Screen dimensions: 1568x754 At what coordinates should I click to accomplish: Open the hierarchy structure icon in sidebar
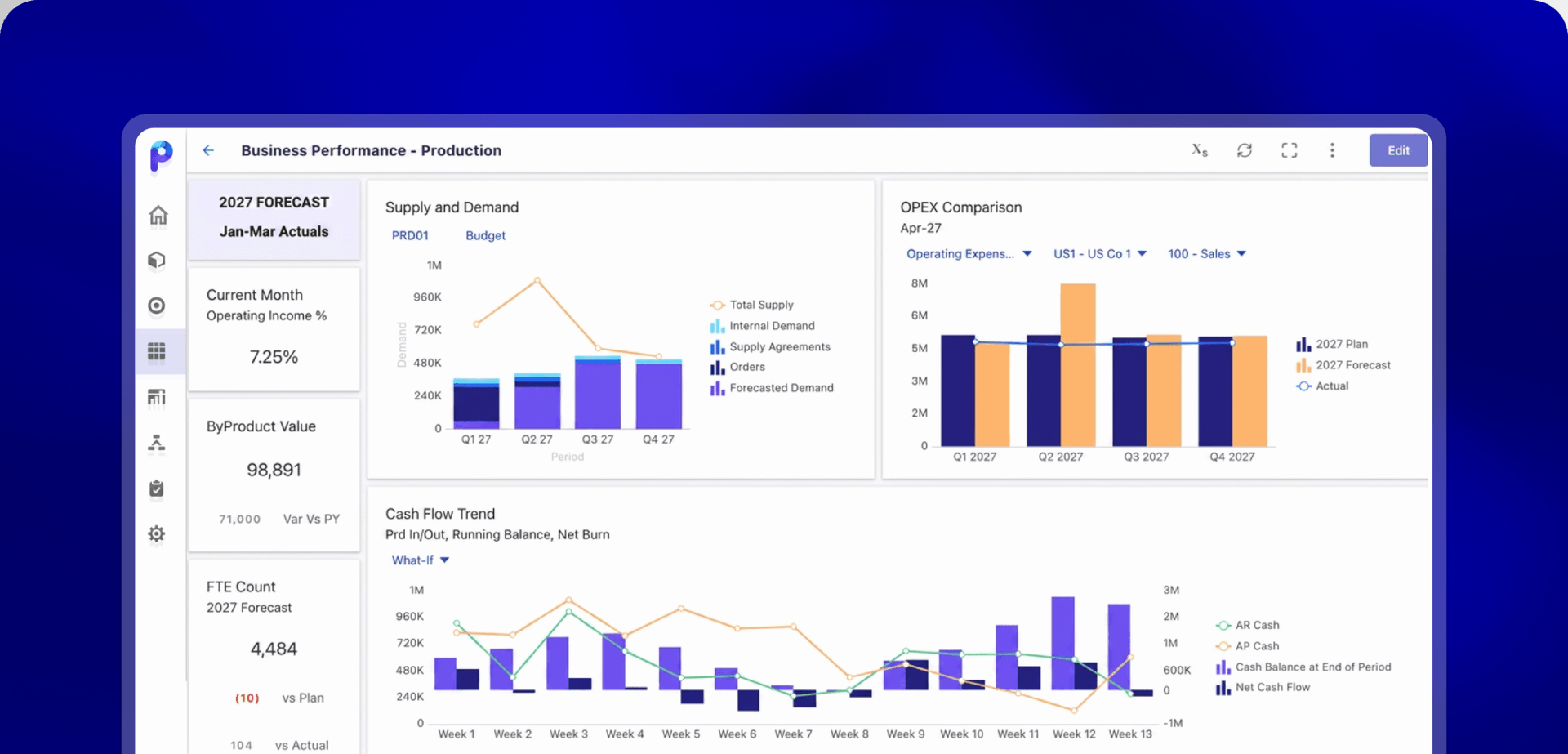(x=157, y=443)
